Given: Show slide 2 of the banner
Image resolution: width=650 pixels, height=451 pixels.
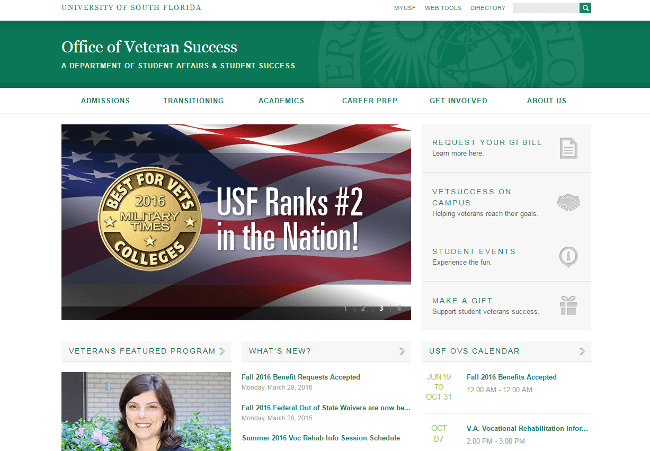Looking at the screenshot, I should click(363, 308).
